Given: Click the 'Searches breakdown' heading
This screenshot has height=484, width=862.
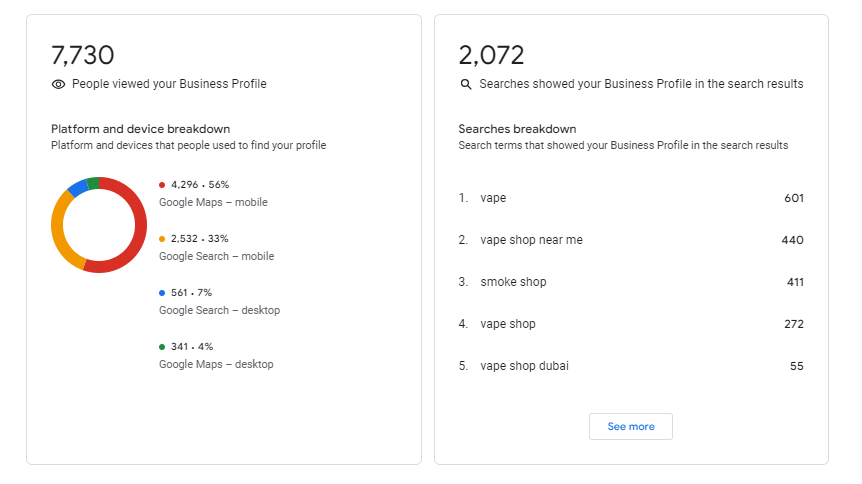Looking at the screenshot, I should click(x=517, y=129).
